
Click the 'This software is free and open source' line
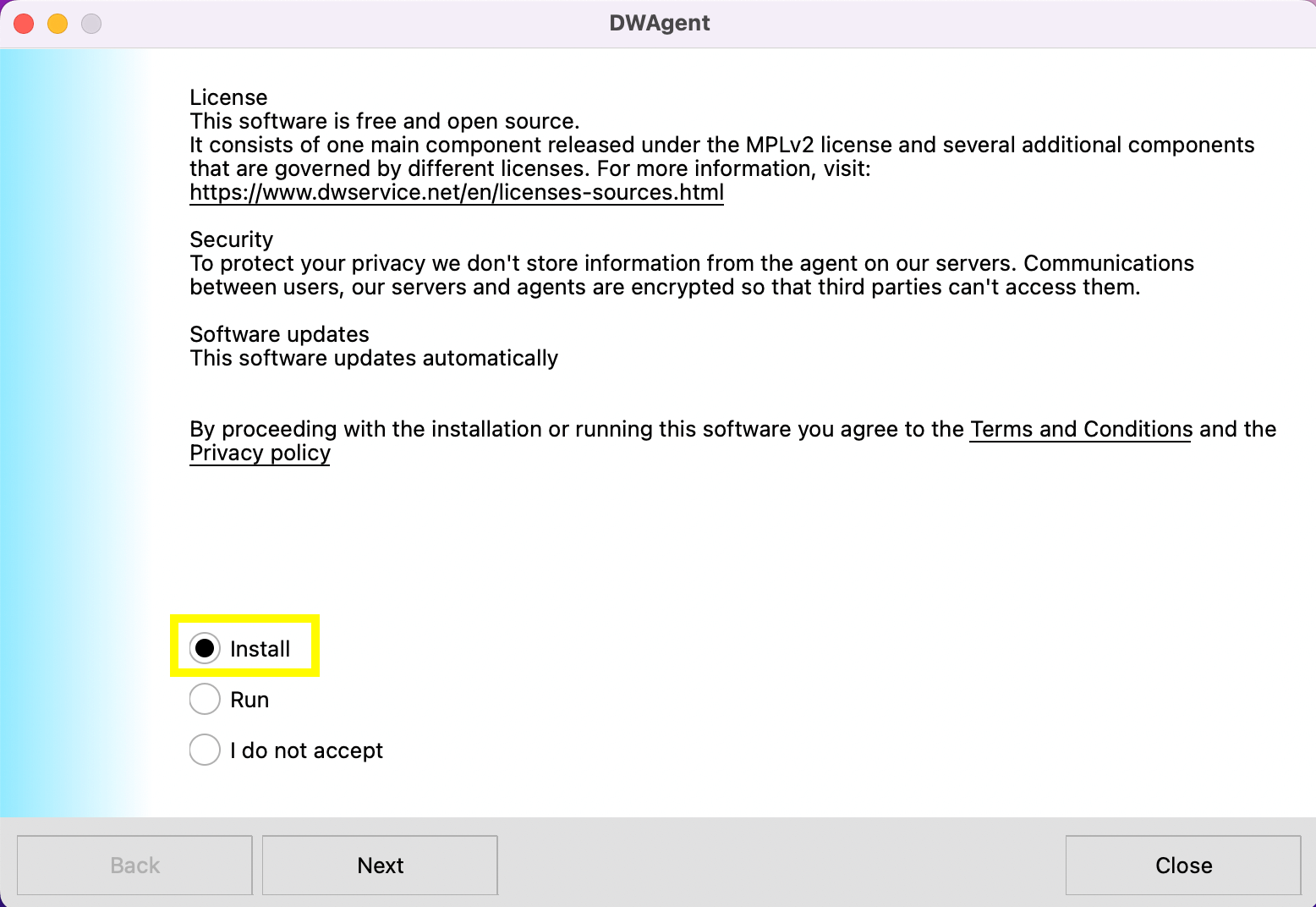(384, 122)
